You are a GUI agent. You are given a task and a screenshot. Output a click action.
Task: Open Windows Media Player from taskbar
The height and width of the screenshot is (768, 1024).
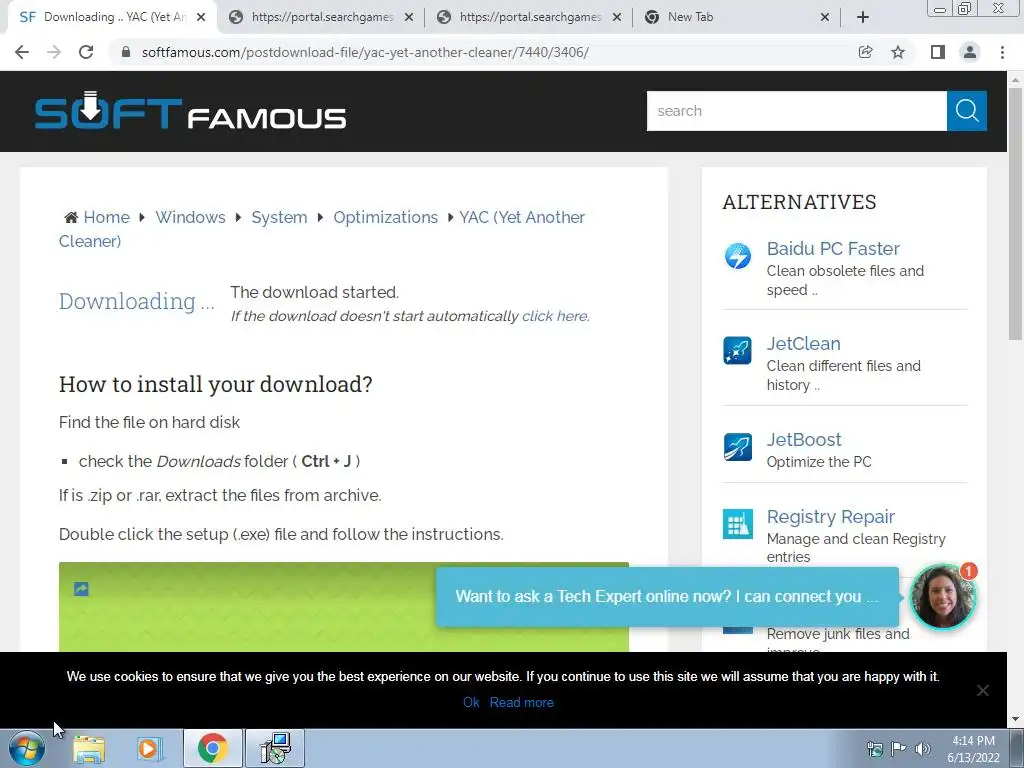point(150,749)
